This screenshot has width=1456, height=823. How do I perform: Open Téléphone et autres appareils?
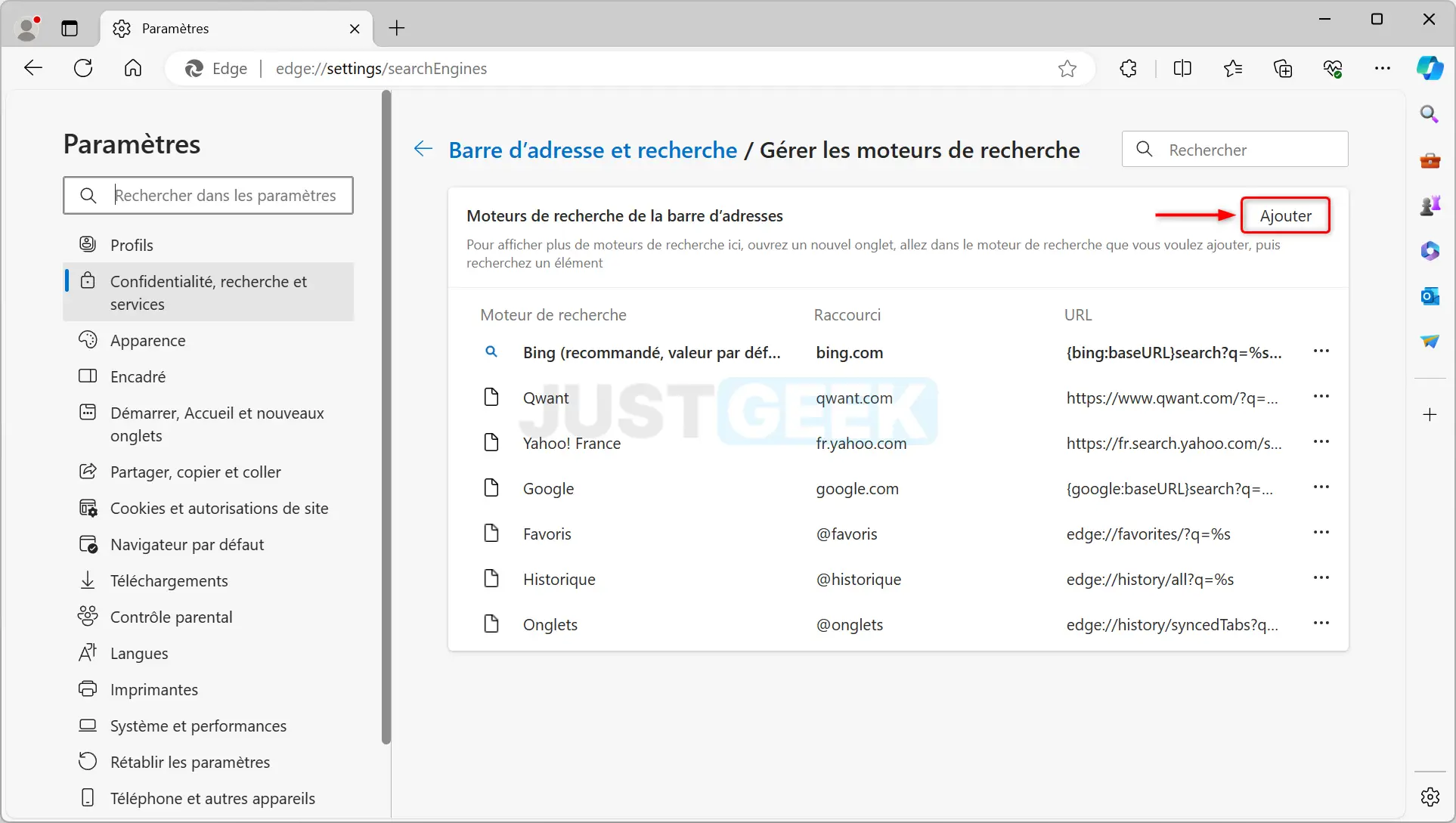[208, 799]
